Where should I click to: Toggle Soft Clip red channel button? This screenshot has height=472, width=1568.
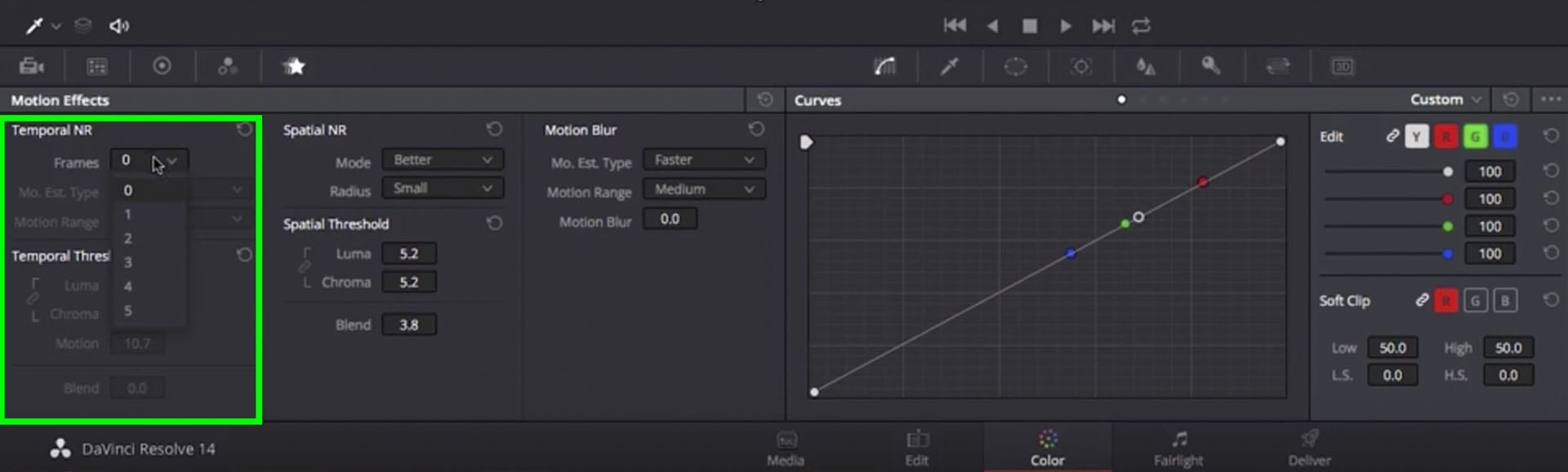pyautogui.click(x=1445, y=301)
